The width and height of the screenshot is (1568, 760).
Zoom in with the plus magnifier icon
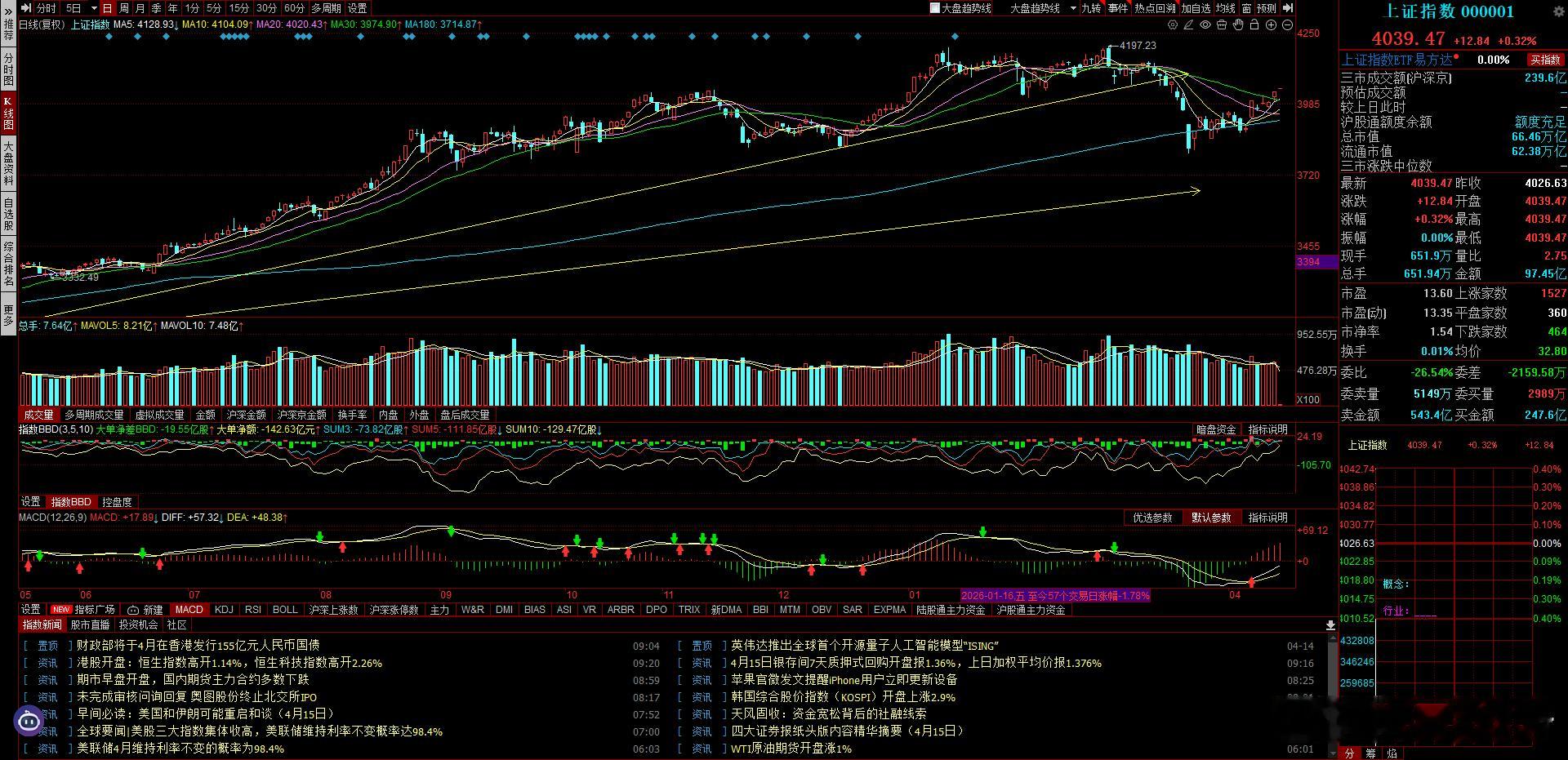click(x=1271, y=25)
